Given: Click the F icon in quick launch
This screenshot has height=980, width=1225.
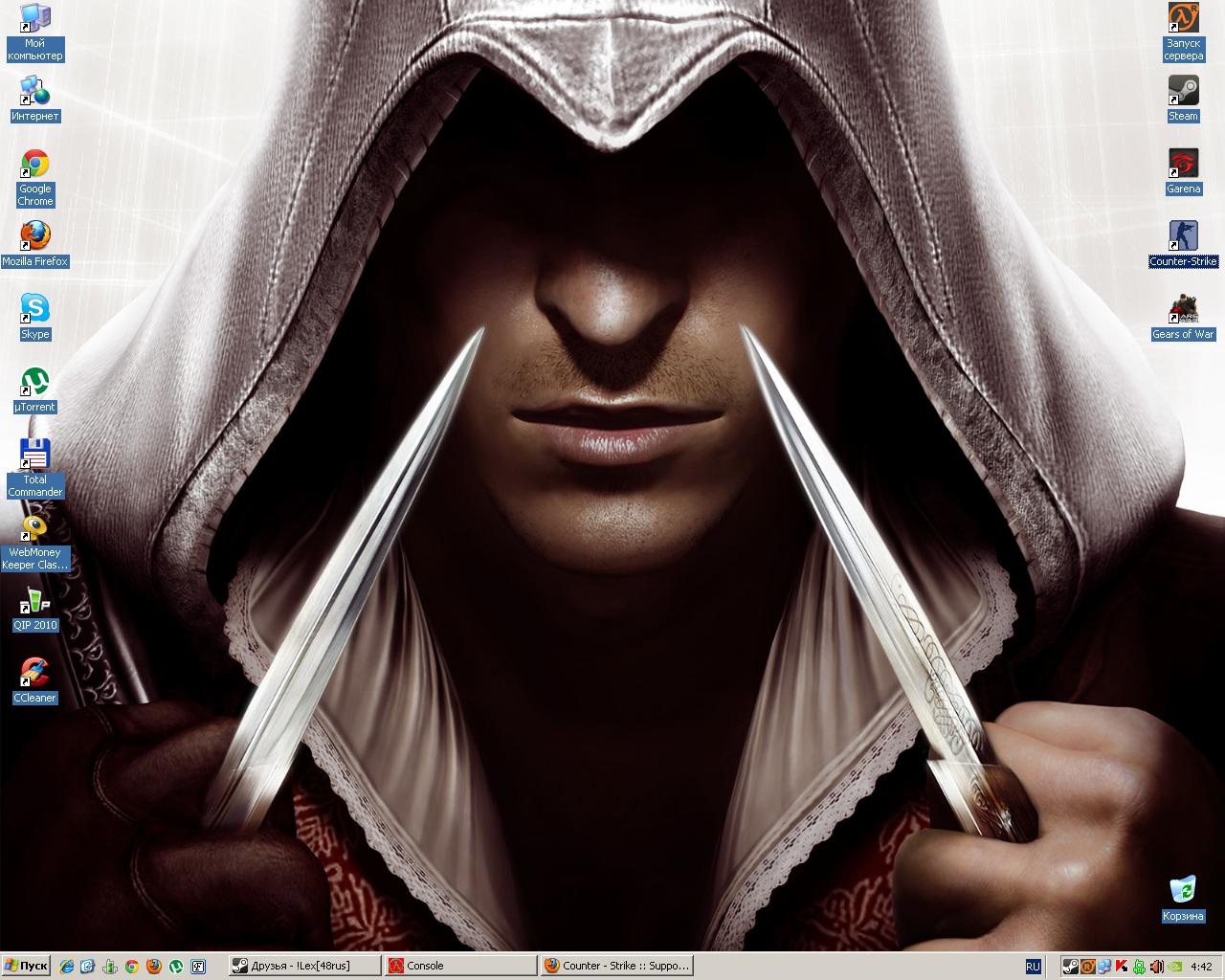Looking at the screenshot, I should [x=198, y=967].
